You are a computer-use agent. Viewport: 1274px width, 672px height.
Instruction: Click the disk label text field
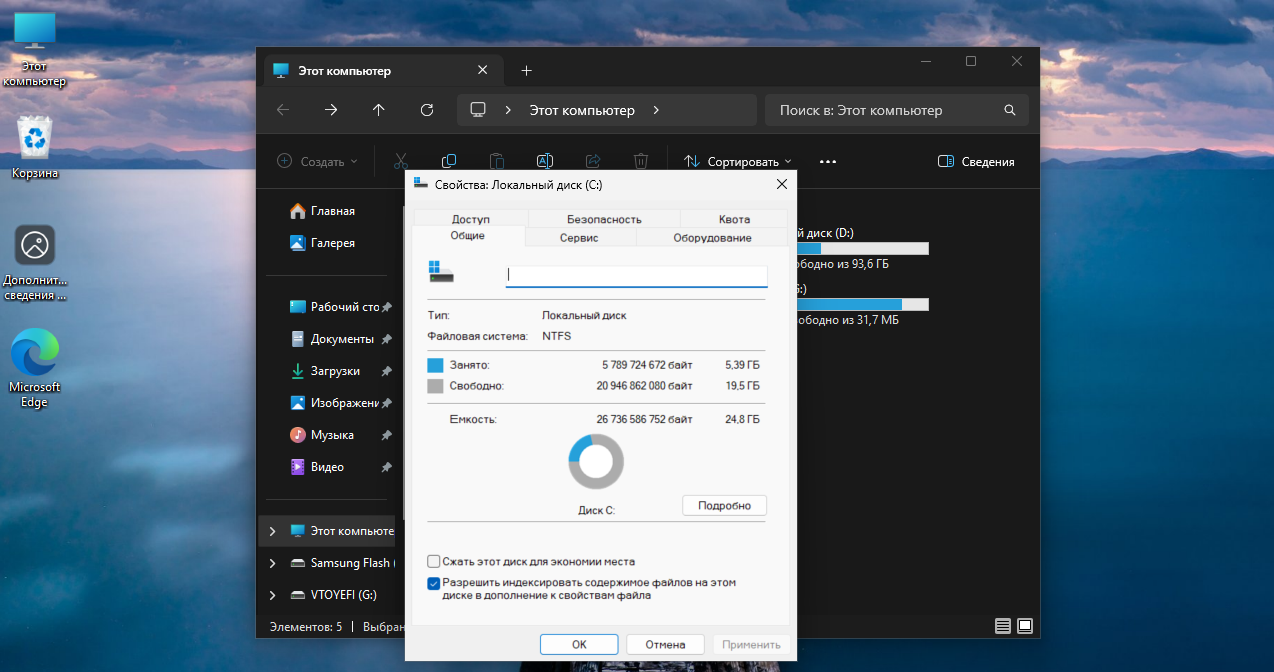click(x=636, y=275)
